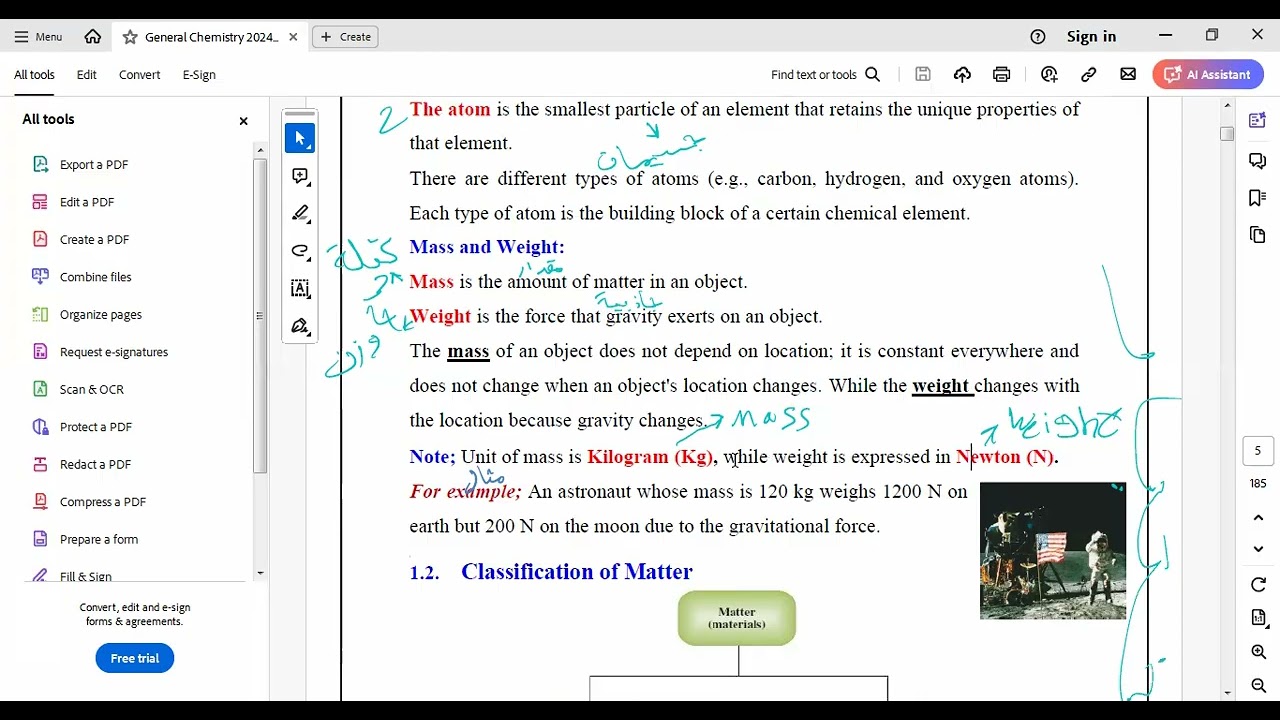Open the Help question mark icon
This screenshot has width=1280, height=720.
(x=1038, y=37)
